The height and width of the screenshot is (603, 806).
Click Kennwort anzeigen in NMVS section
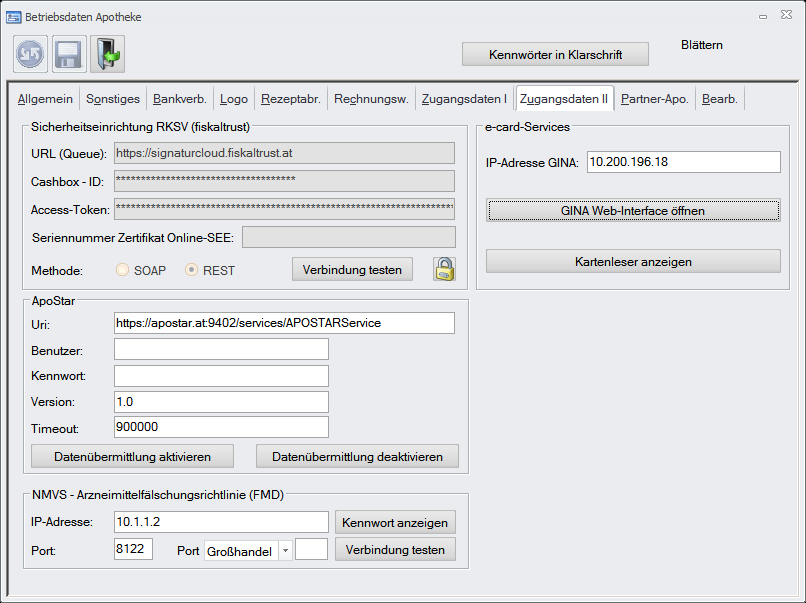point(395,522)
